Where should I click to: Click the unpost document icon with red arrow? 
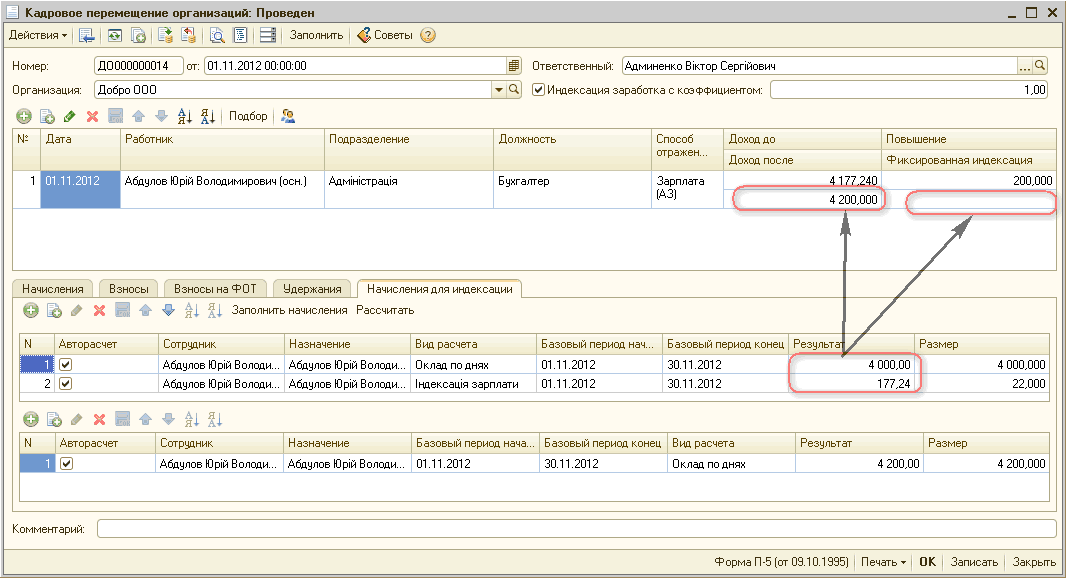188,35
